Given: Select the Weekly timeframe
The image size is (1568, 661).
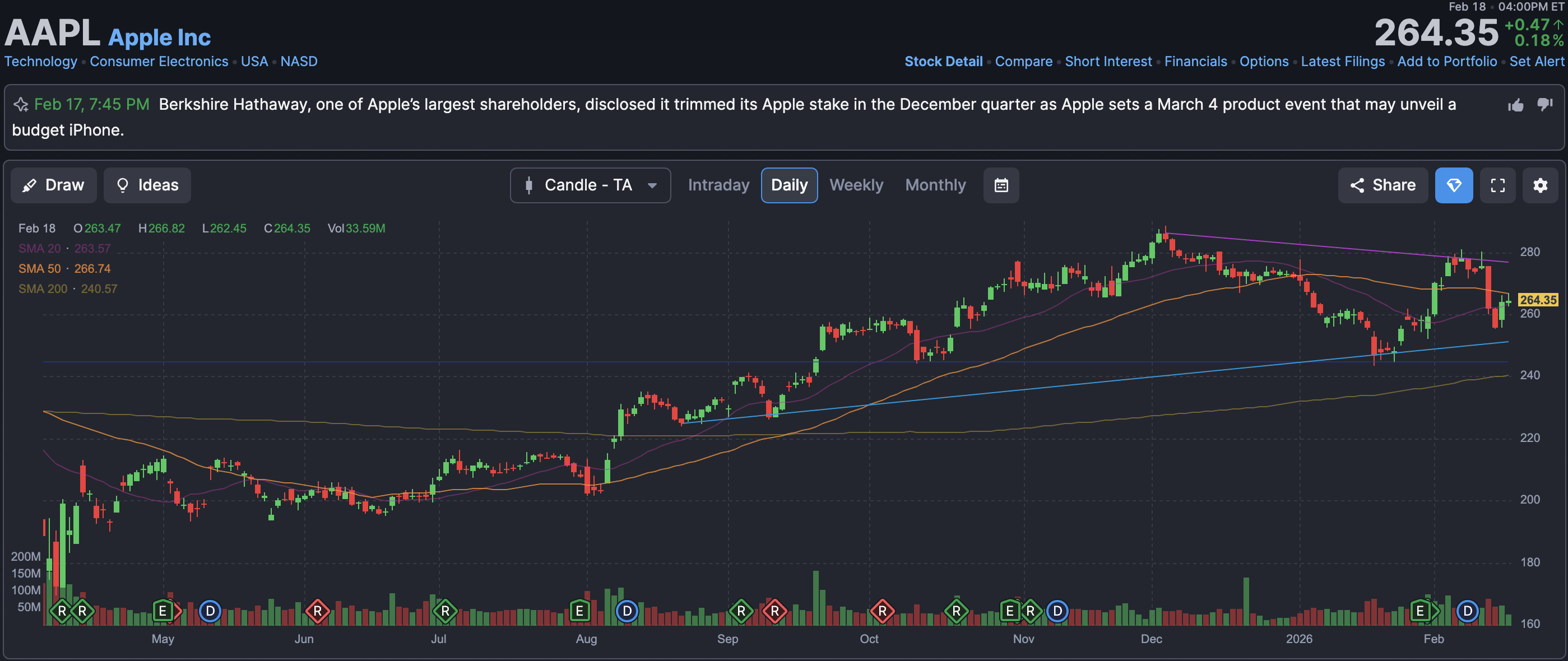Looking at the screenshot, I should pyautogui.click(x=856, y=185).
